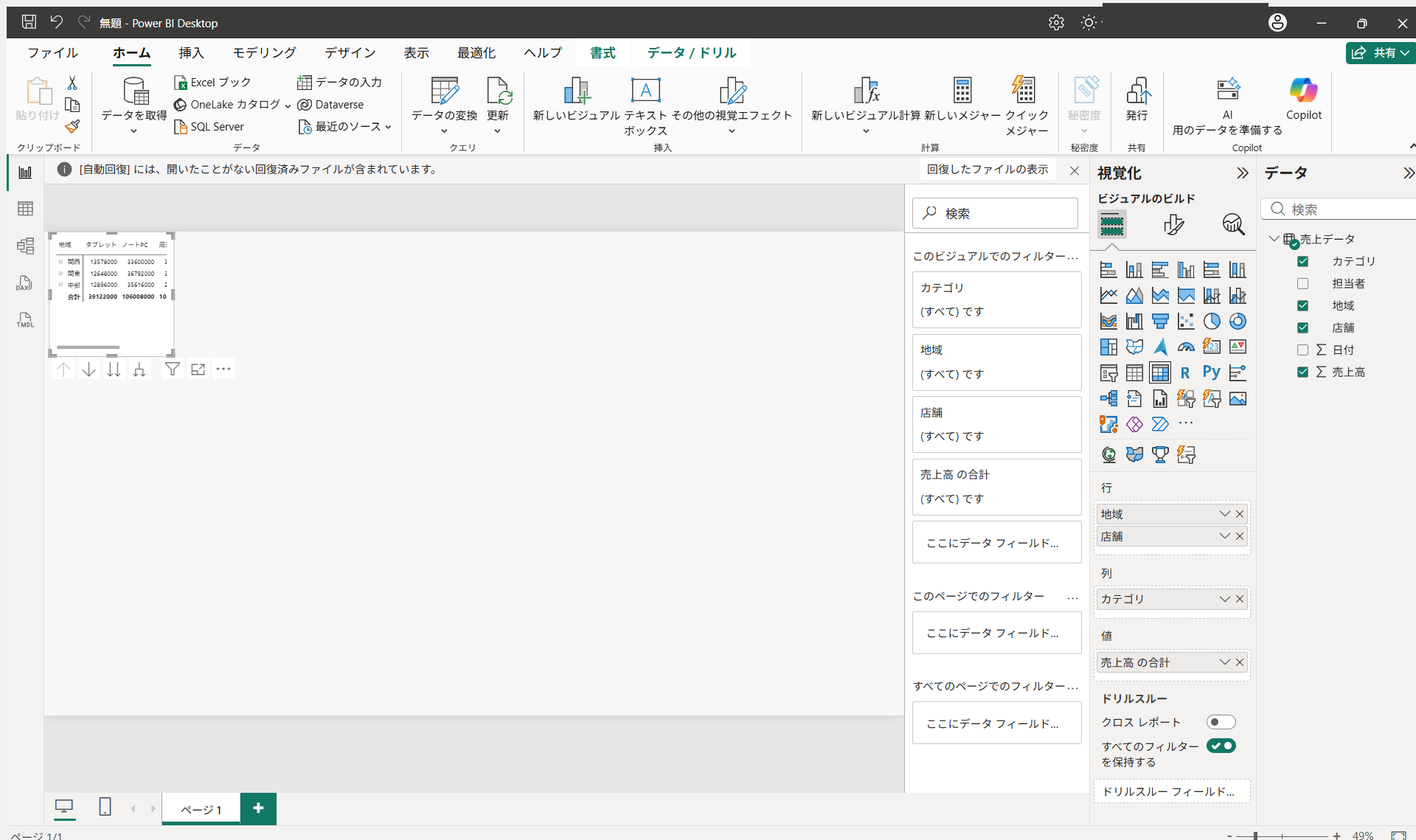Pick the gauge visual icon
This screenshot has height=840, width=1416.
tap(1186, 347)
